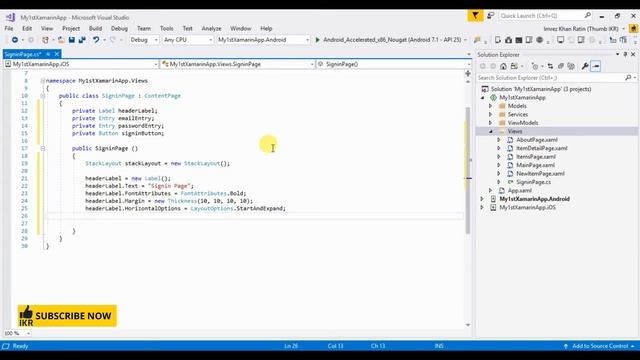Viewport: 640px width, 360px height.
Task: Open the Build menu
Action: (x=95, y=28)
